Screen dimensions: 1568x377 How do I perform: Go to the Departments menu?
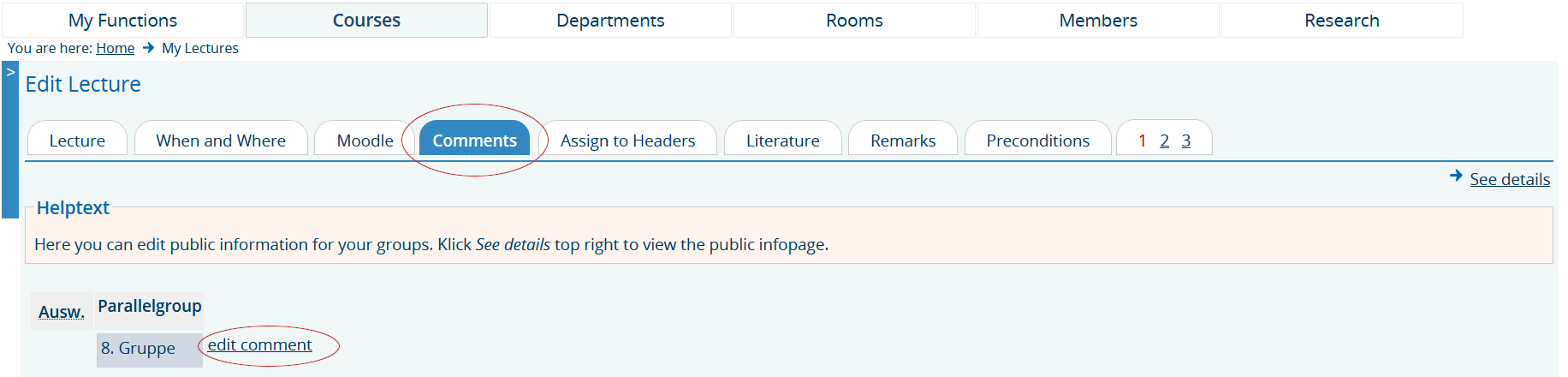click(610, 21)
